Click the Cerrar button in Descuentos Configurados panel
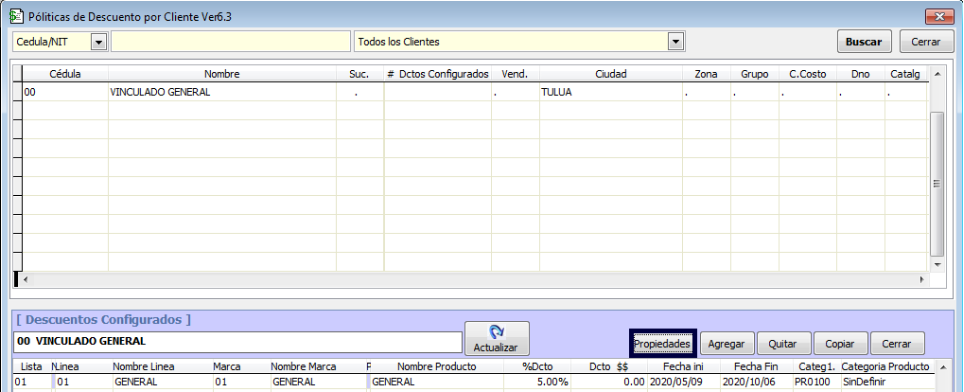The width and height of the screenshot is (964, 392). tap(897, 343)
